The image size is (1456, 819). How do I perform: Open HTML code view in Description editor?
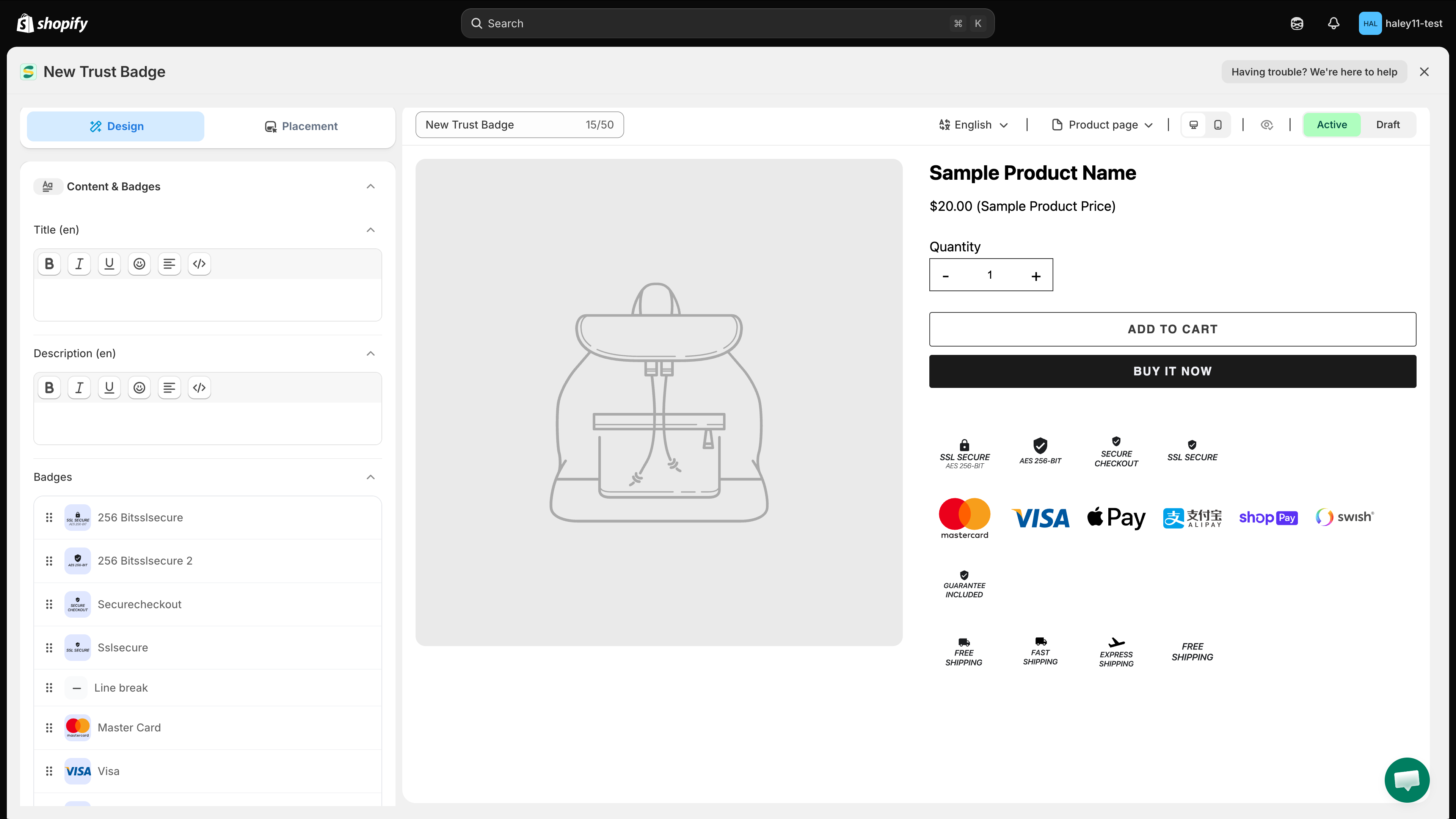tap(199, 387)
